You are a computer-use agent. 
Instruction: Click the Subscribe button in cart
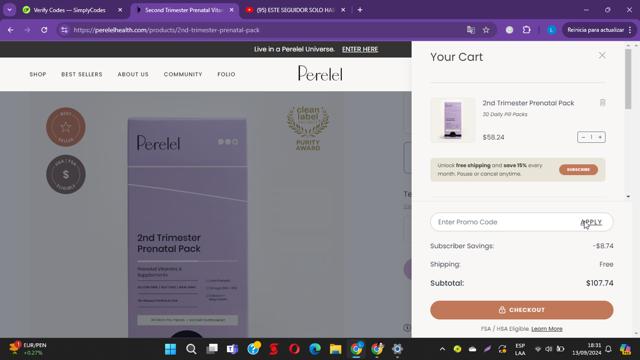[x=578, y=169]
